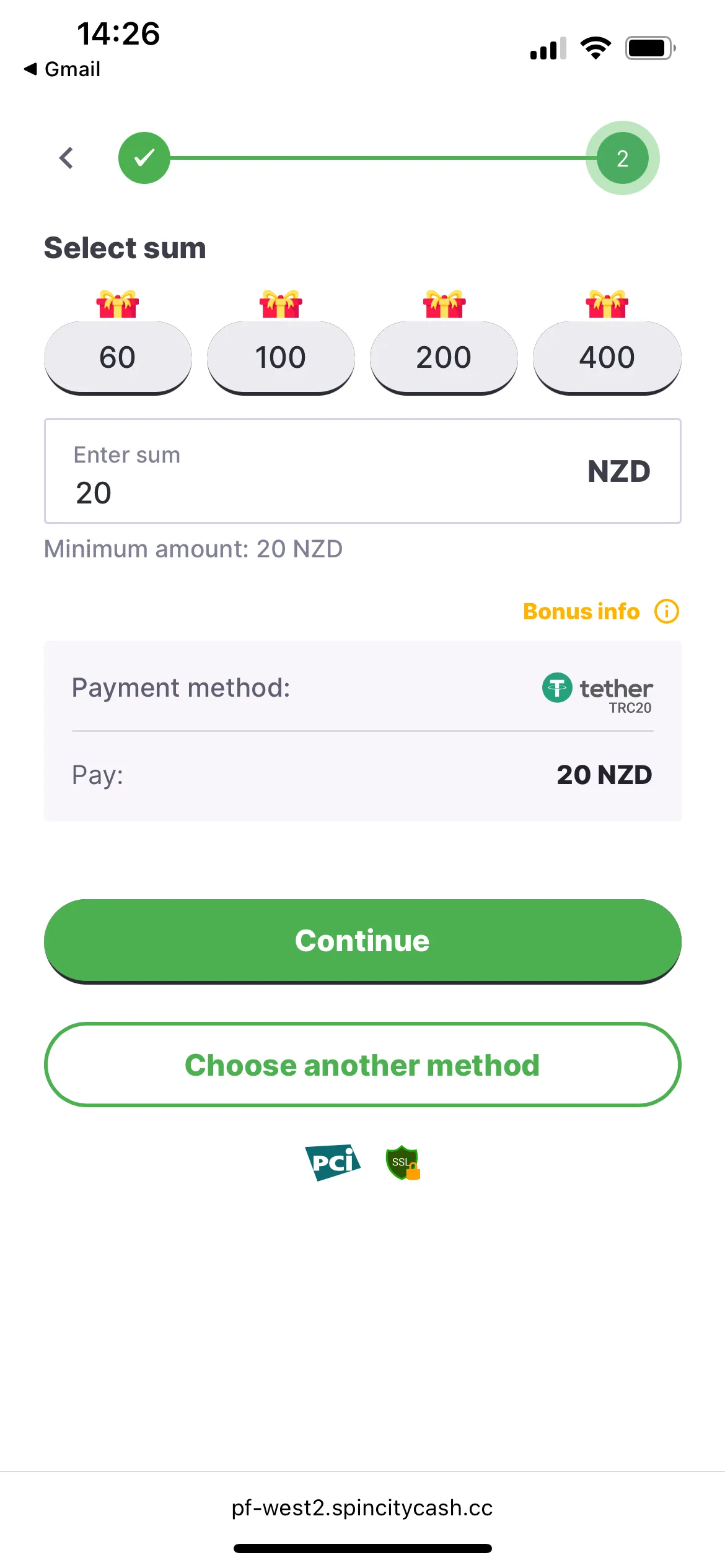The width and height of the screenshot is (725, 1568).
Task: Select the 100 sum preset
Action: tap(281, 357)
